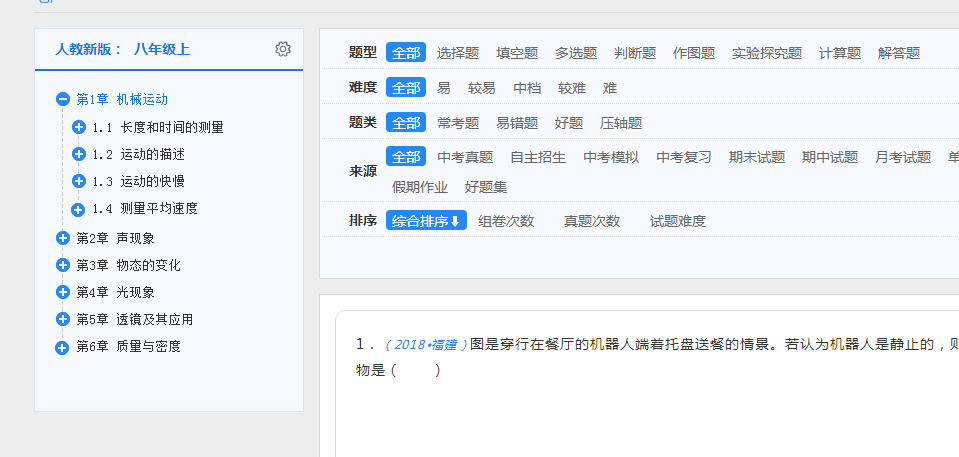Viewport: 959px width, 457px height.
Task: Select 实验探究题 question type
Action: [x=767, y=53]
